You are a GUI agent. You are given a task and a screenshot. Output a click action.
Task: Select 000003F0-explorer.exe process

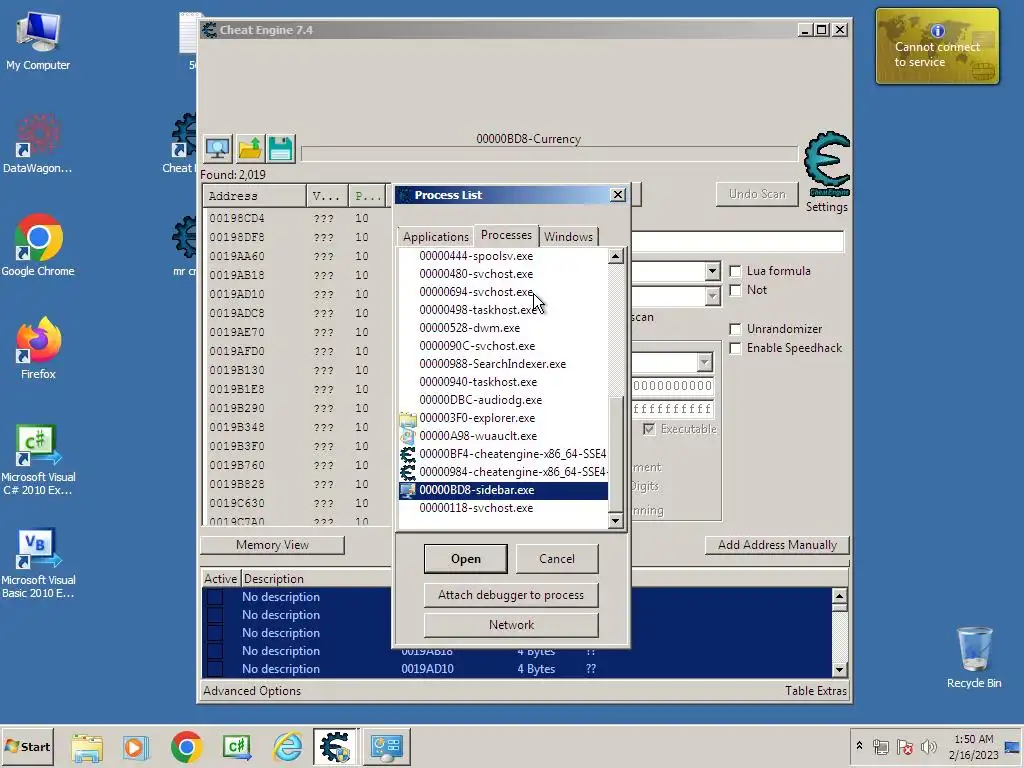[504, 418]
